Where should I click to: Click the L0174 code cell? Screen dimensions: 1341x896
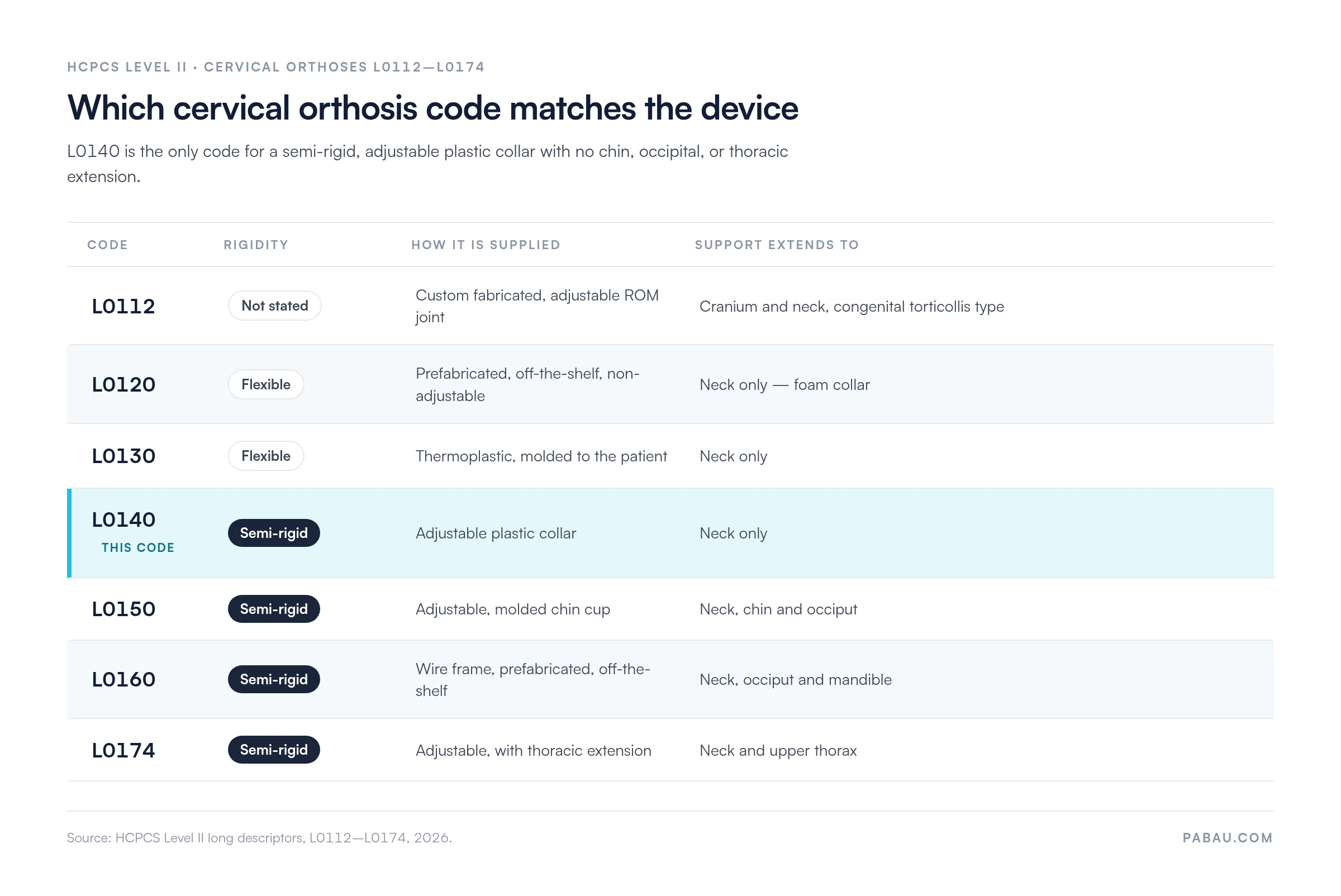click(123, 750)
